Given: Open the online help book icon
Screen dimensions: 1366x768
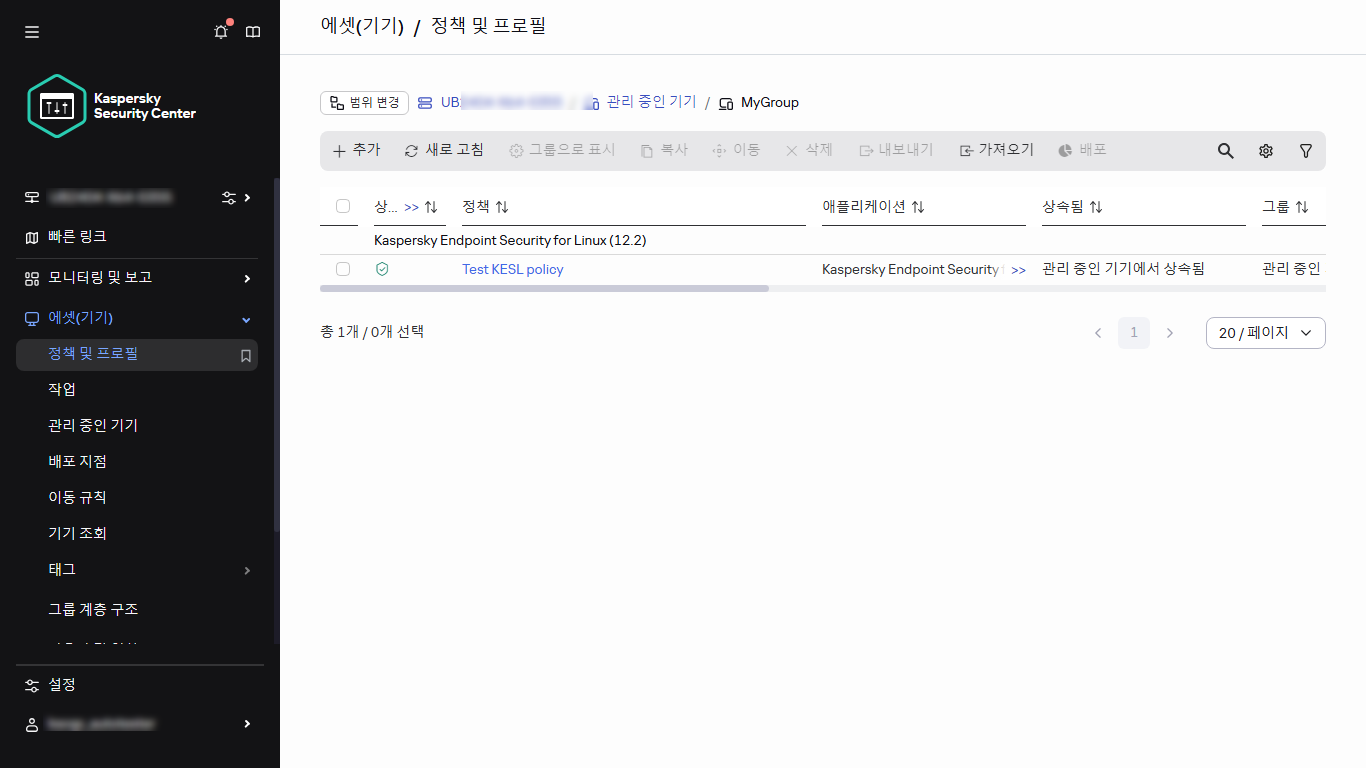Looking at the screenshot, I should (x=252, y=31).
